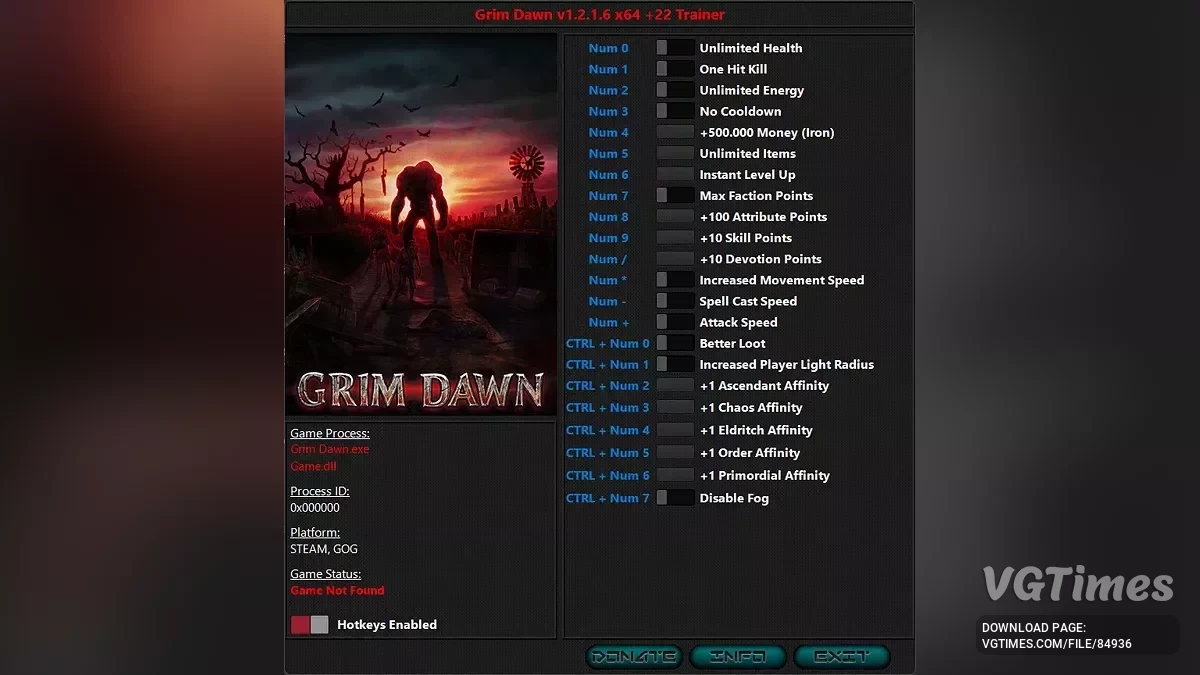Toggle One Hit Kill on
Screen dimensions: 1200x675
[674, 68]
